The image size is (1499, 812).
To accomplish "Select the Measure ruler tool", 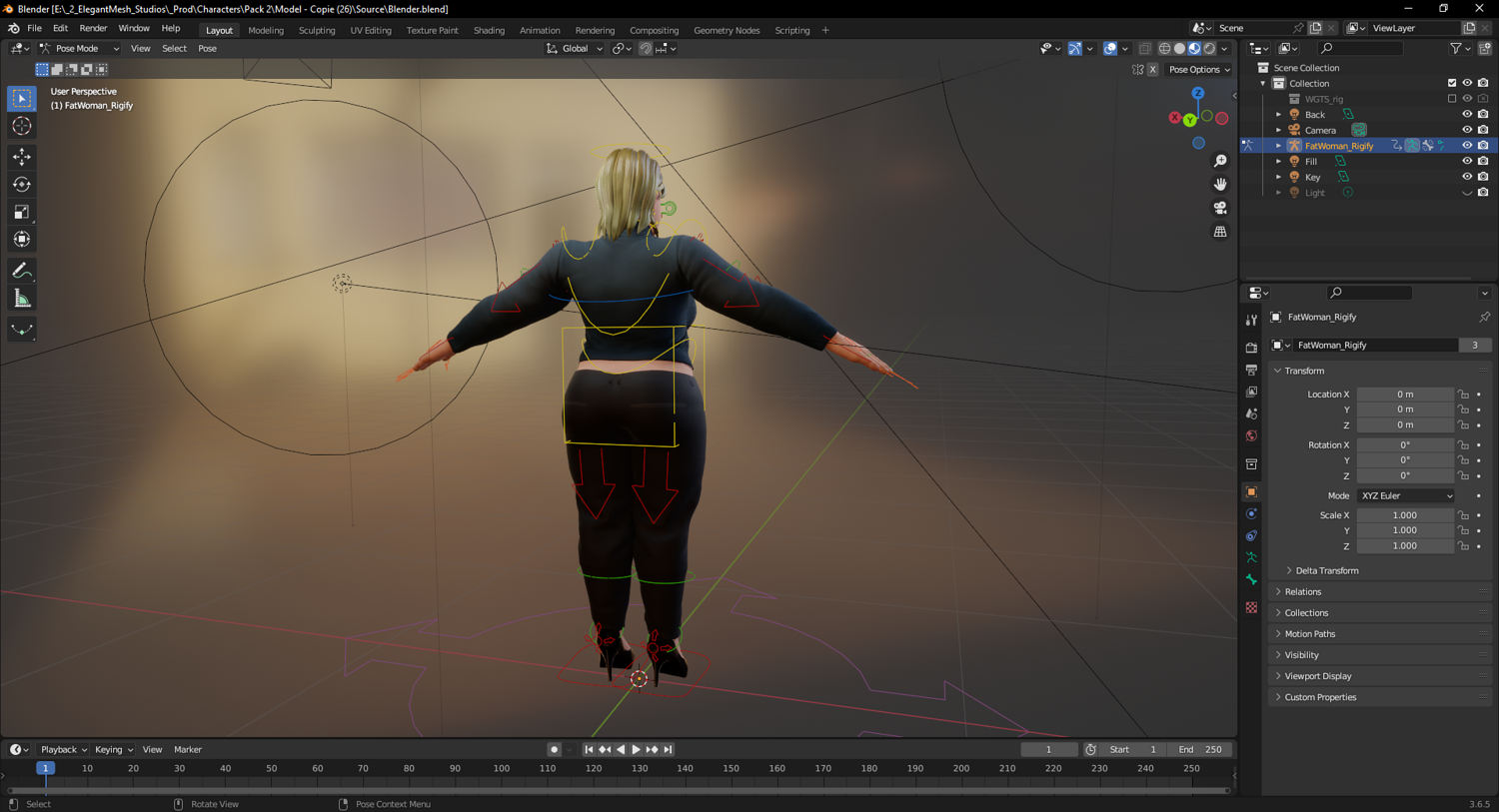I will [x=22, y=299].
